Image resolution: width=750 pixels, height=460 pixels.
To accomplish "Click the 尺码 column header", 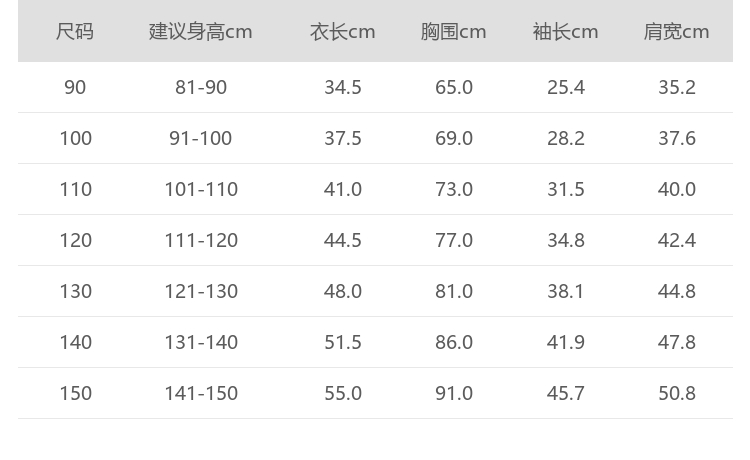I will pyautogui.click(x=75, y=31).
